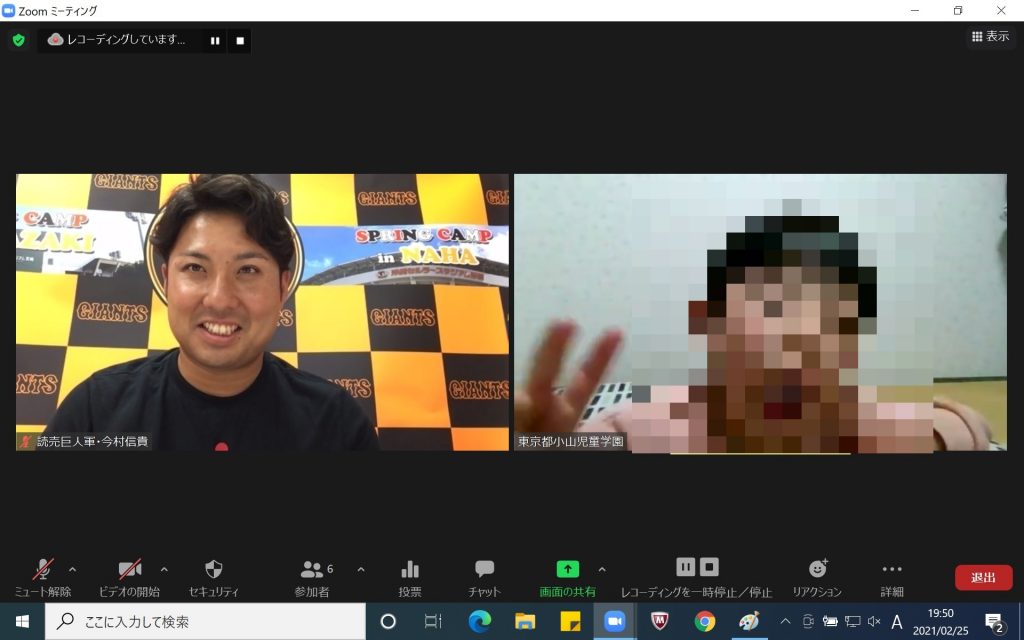1024x640 pixels.
Task: Click green encryption shield icon
Action: 19,40
